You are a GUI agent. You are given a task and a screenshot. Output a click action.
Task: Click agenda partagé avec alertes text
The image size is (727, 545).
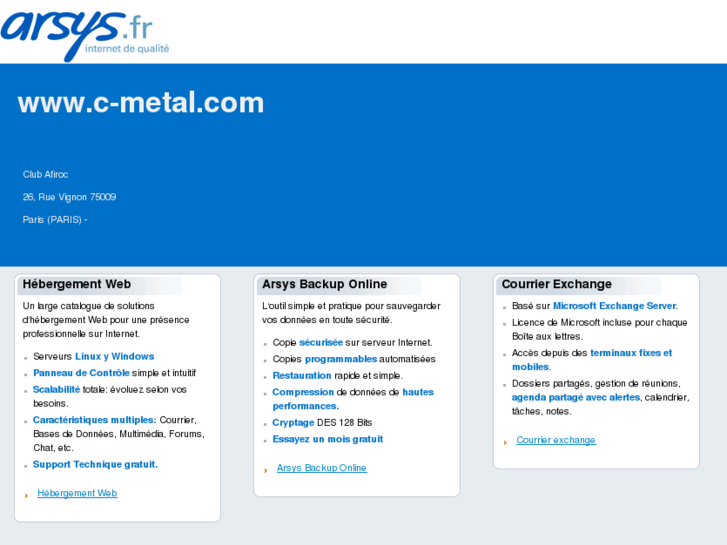(x=576, y=398)
